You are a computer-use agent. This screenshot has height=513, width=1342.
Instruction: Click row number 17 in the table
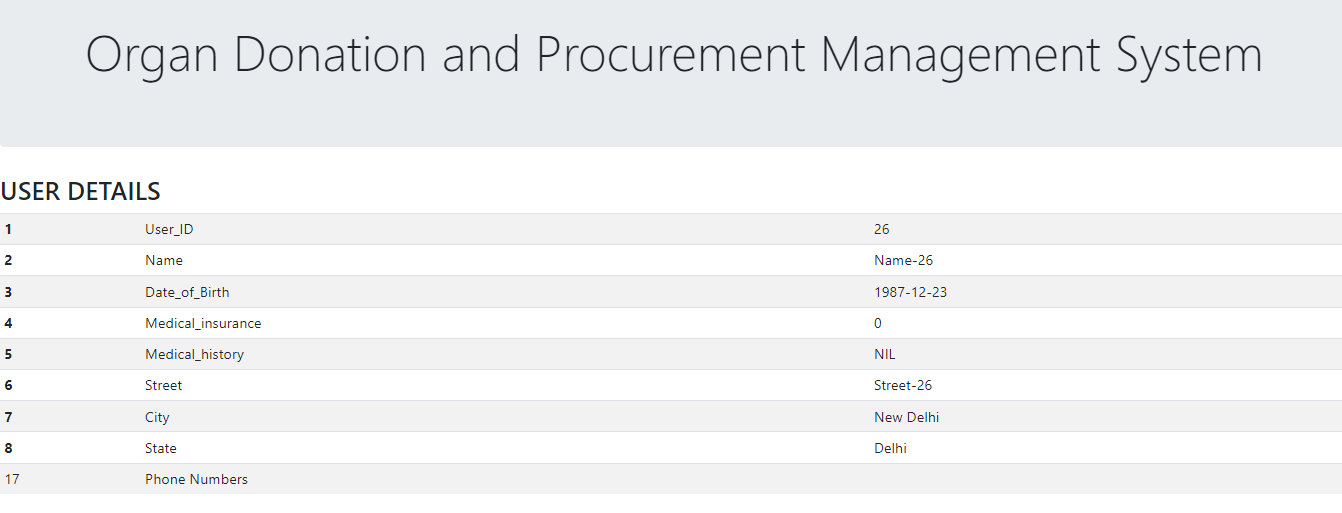point(12,479)
